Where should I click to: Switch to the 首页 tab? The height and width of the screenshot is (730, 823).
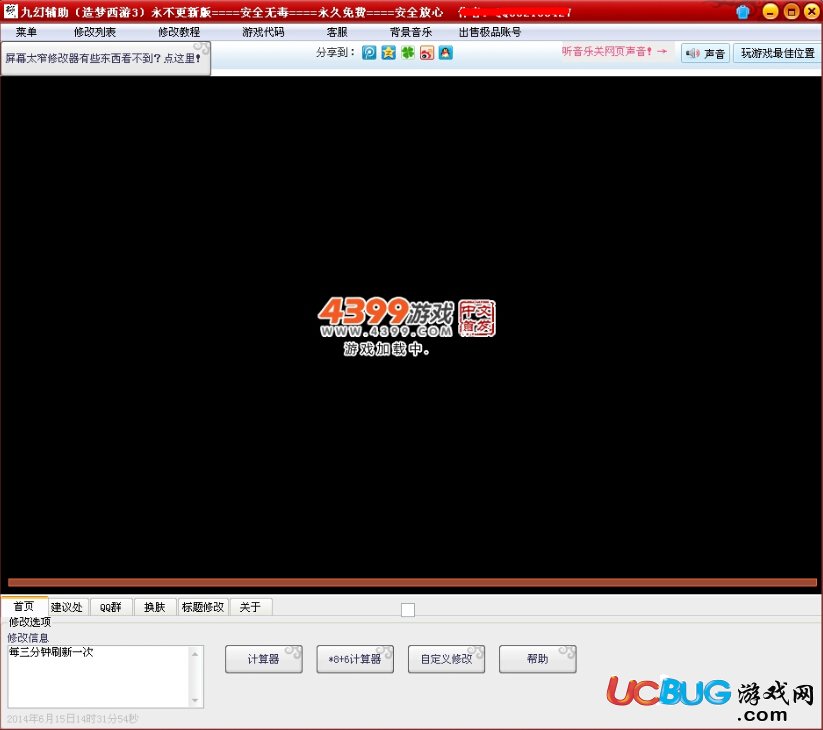point(24,607)
